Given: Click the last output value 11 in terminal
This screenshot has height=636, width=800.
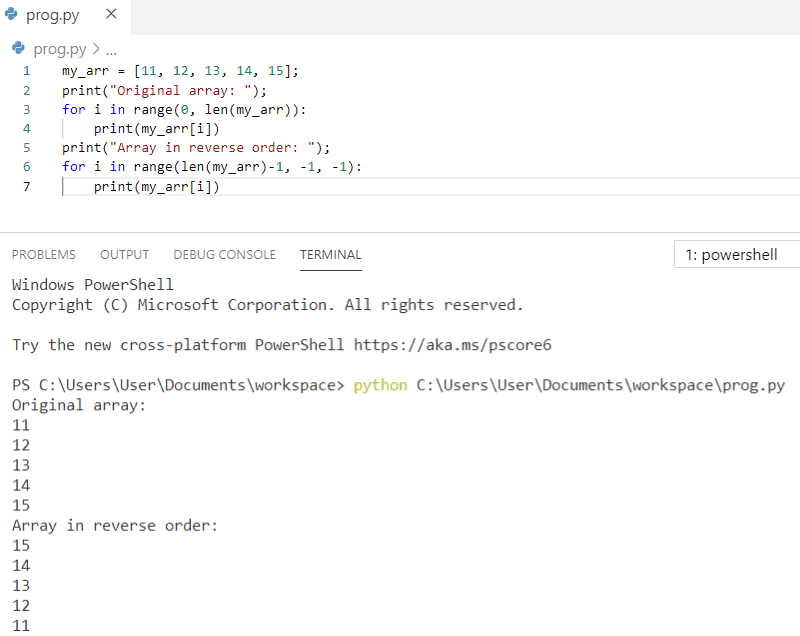Looking at the screenshot, I should pos(21,626).
